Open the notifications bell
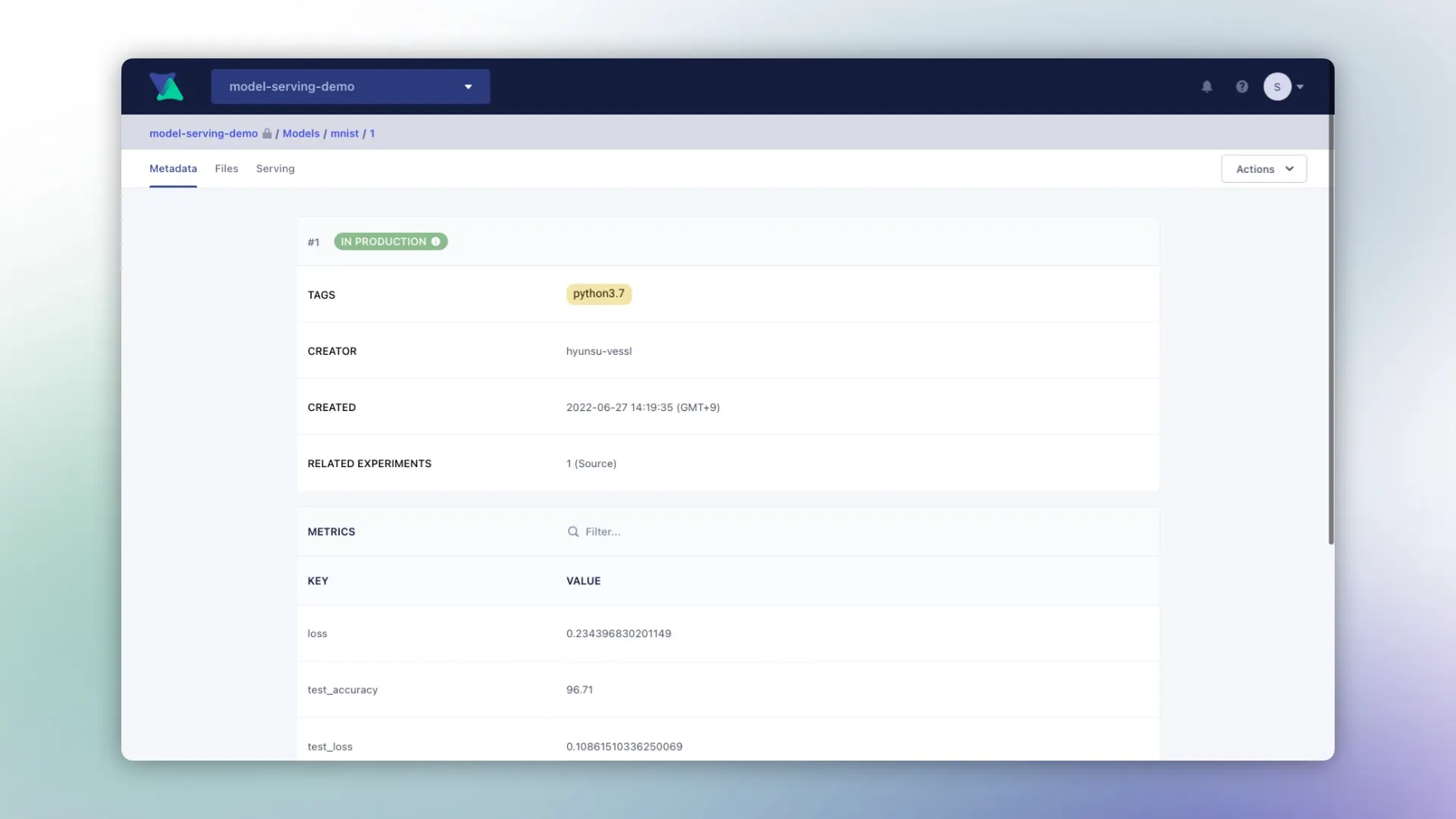The width and height of the screenshot is (1456, 819). [1207, 86]
